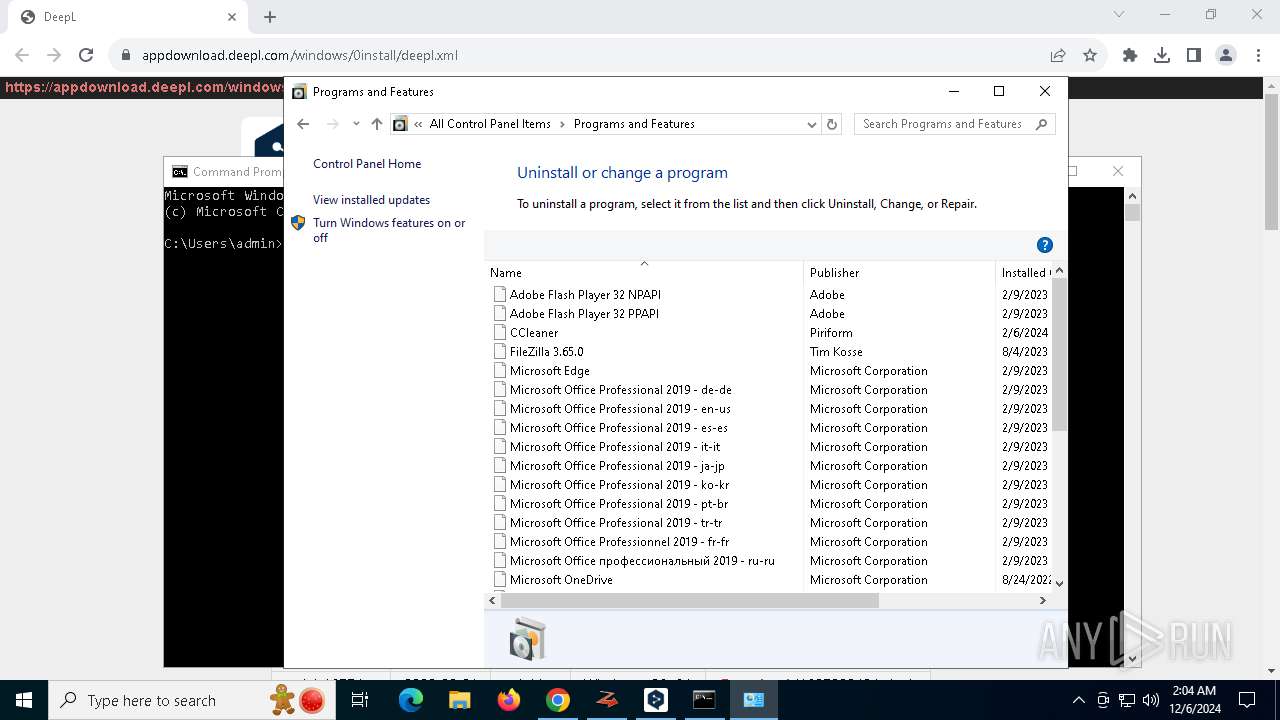The image size is (1280, 720).
Task: Select Microsoft Edge program entry
Action: (550, 371)
